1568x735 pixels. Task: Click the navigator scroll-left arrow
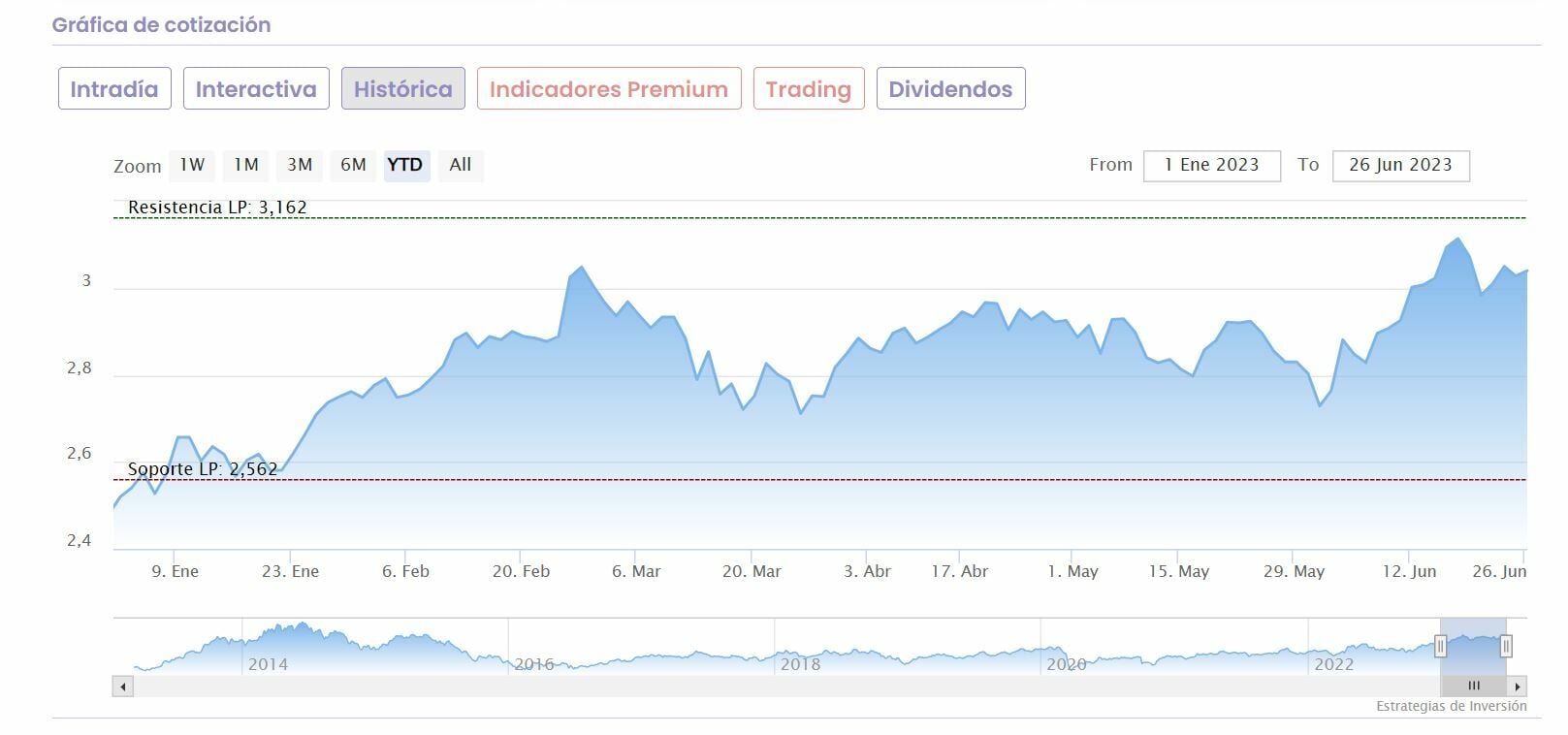click(123, 687)
